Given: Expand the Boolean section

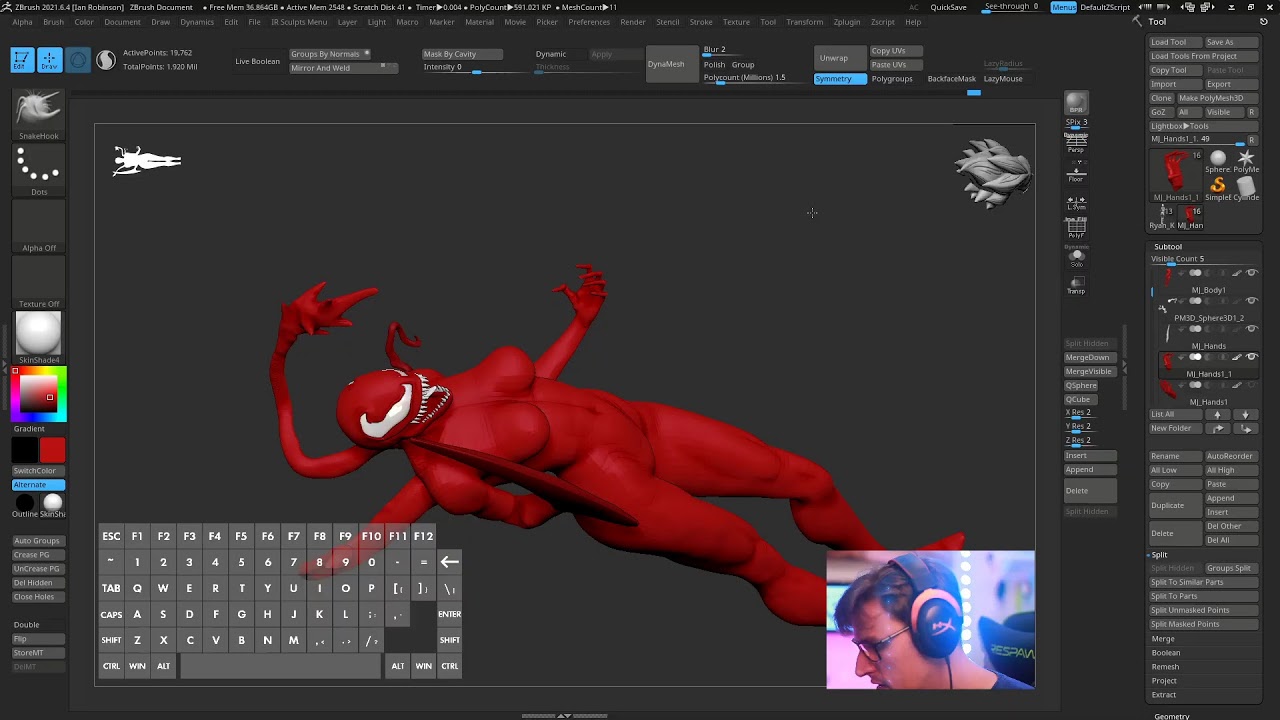Looking at the screenshot, I should tap(1166, 653).
